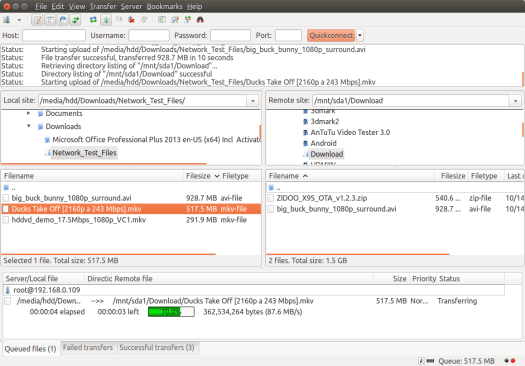Screen dimensions: 525x366
Task: Toggle transfer queue display icon
Action: [x=76, y=20]
